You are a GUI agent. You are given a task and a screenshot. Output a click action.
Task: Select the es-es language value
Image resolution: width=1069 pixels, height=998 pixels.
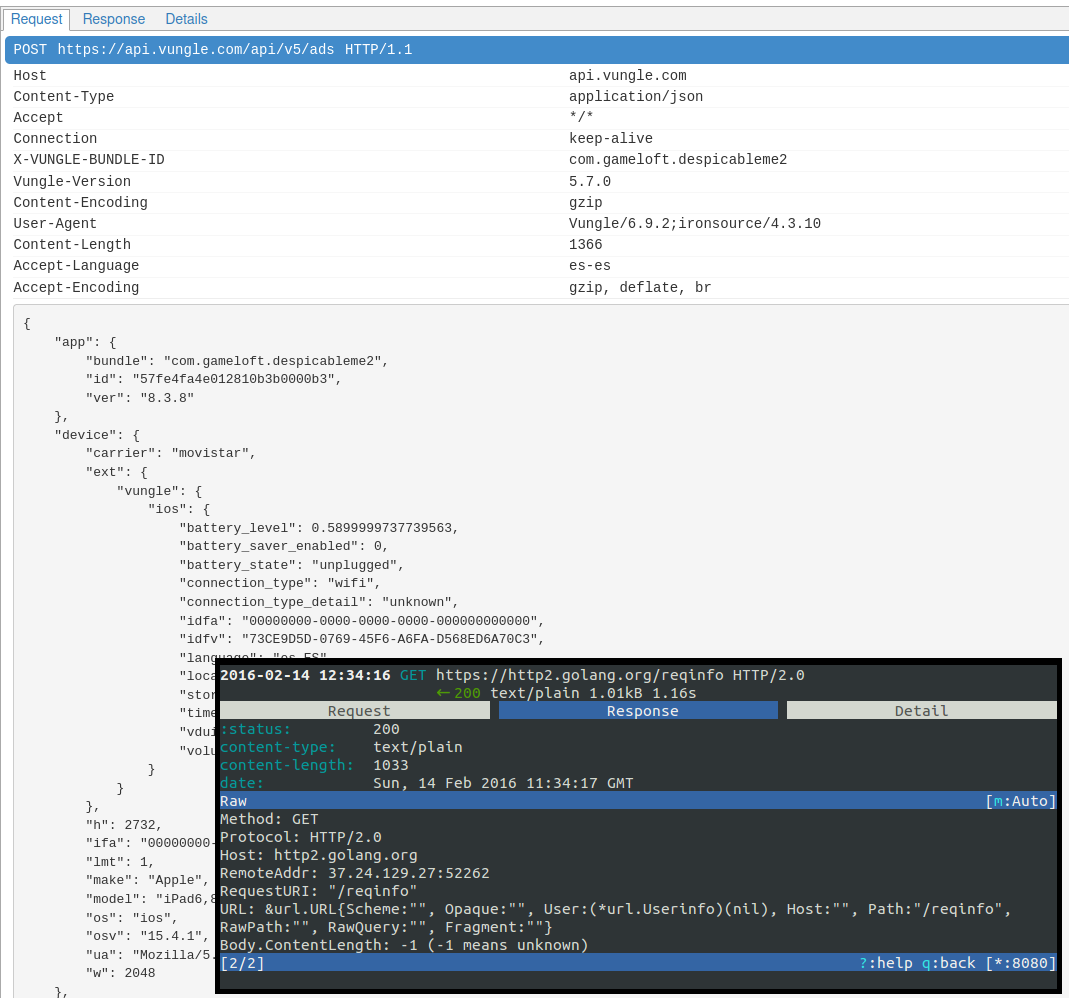pos(590,266)
